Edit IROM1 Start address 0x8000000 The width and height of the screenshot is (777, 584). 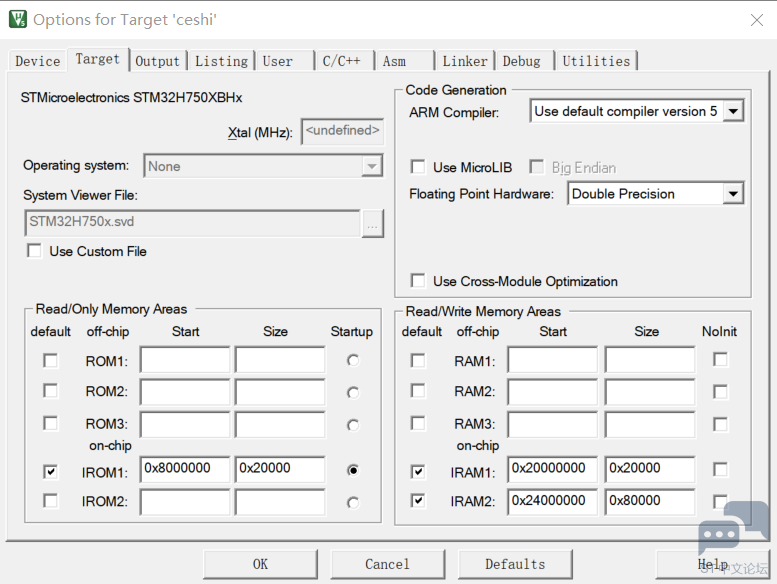[x=185, y=469]
